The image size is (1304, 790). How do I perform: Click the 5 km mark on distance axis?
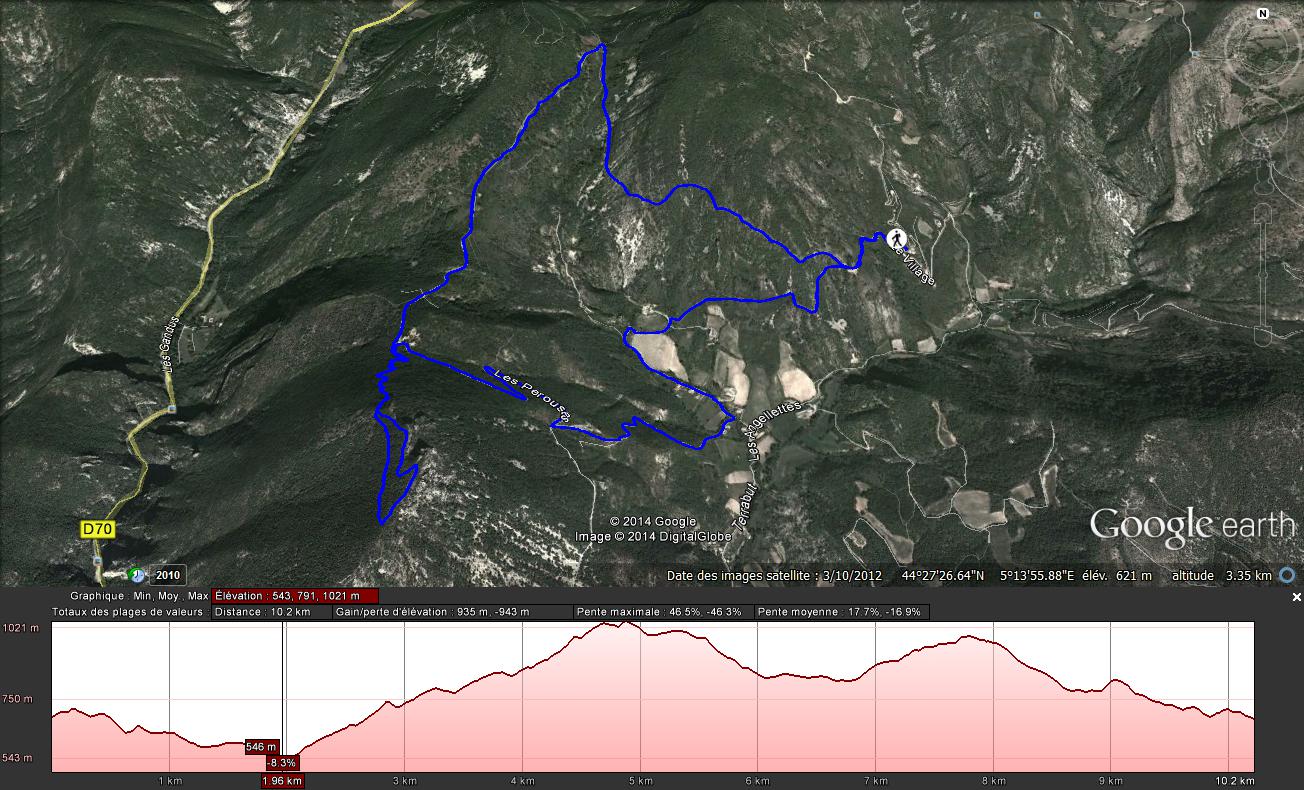click(640, 780)
